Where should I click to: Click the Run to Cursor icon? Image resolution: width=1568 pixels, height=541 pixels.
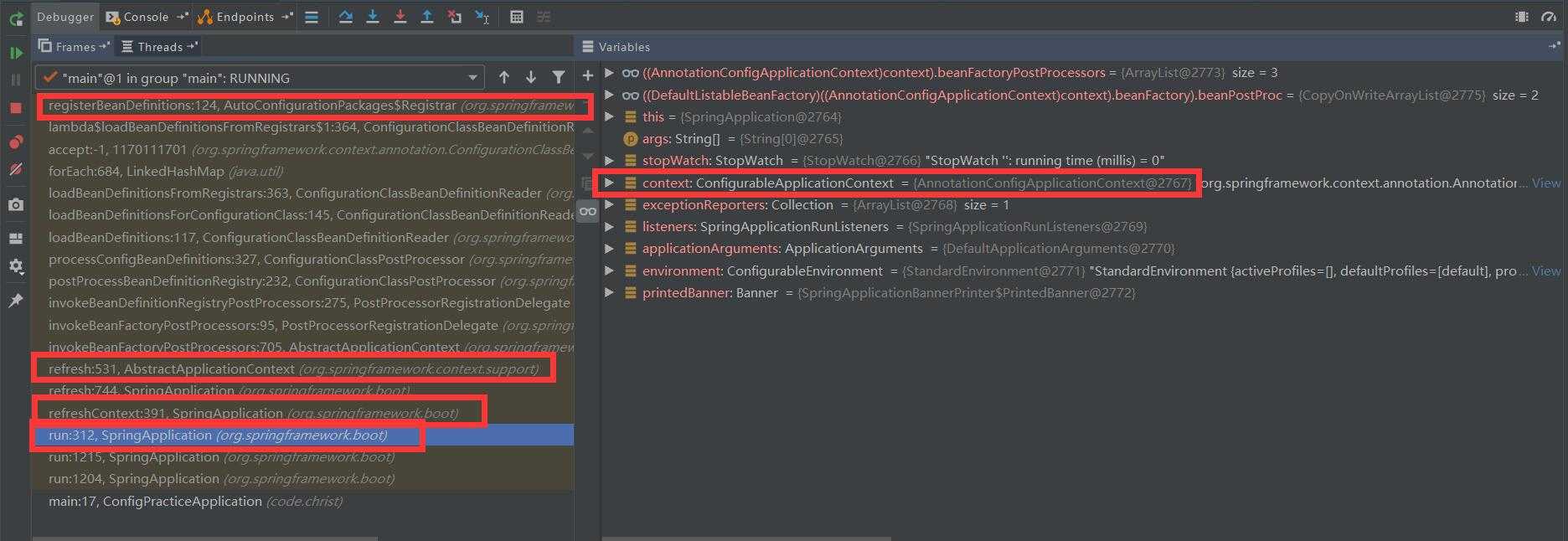[482, 17]
